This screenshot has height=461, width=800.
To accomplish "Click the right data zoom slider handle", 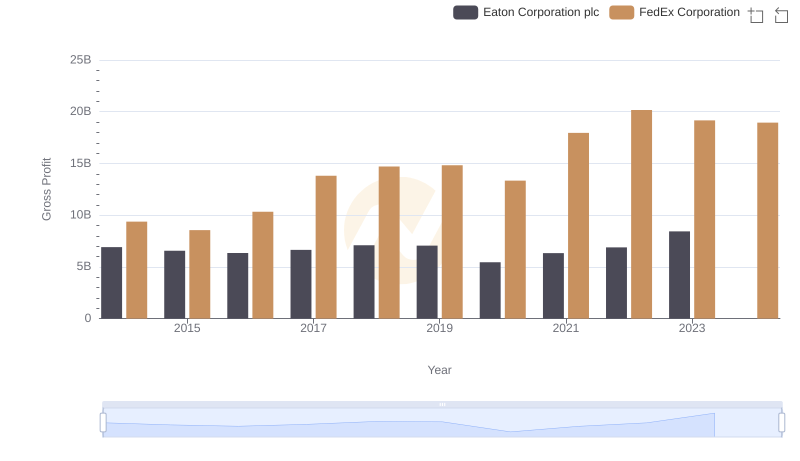I will (x=782, y=423).
